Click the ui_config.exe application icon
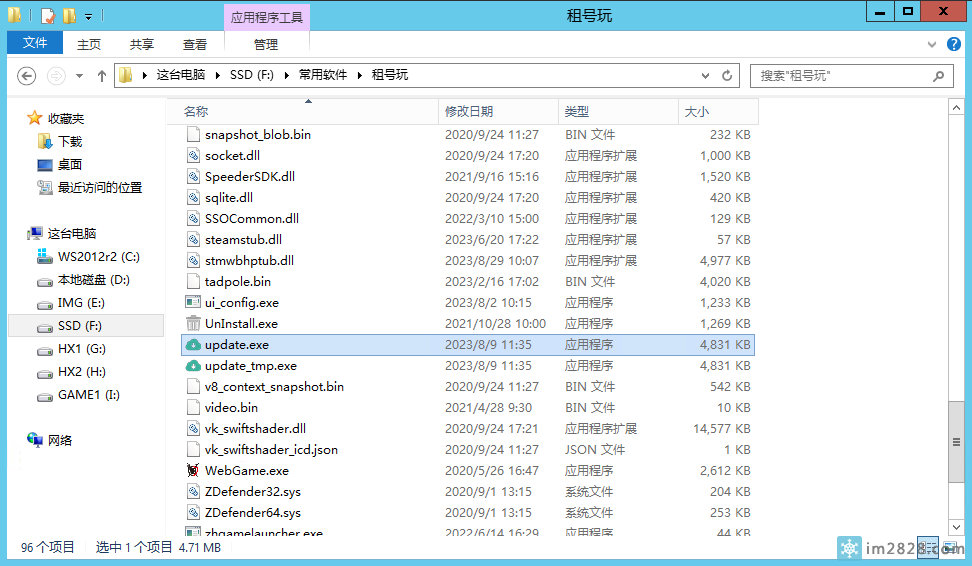 193,303
